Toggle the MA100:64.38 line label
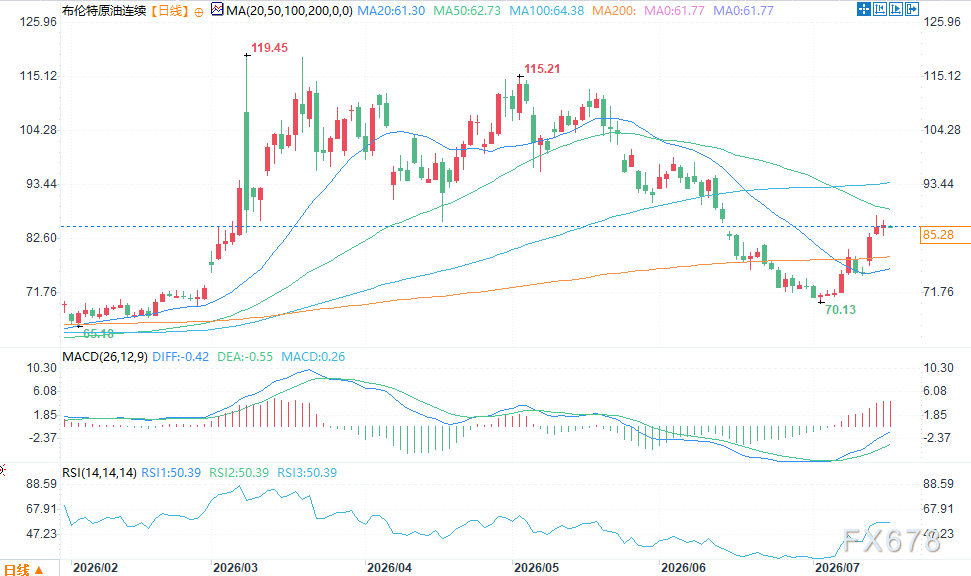Viewport: 971px width, 576px height. (x=546, y=11)
